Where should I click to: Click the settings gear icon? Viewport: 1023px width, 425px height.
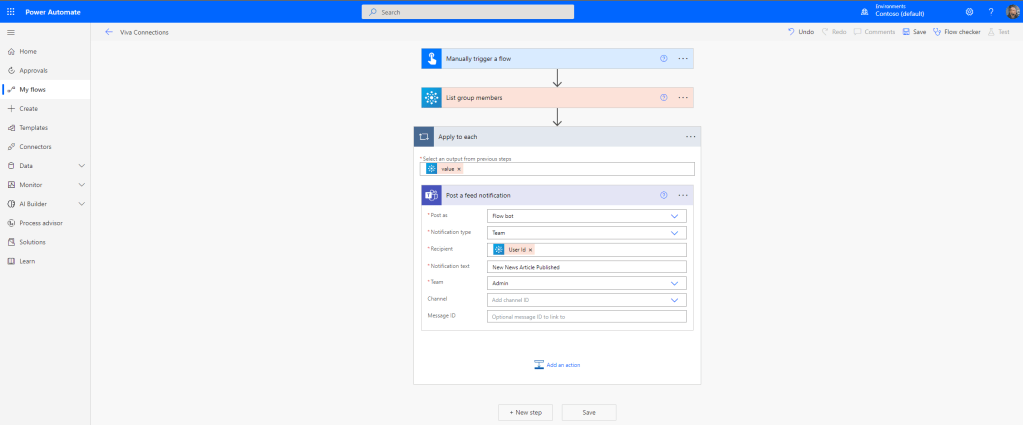(969, 11)
